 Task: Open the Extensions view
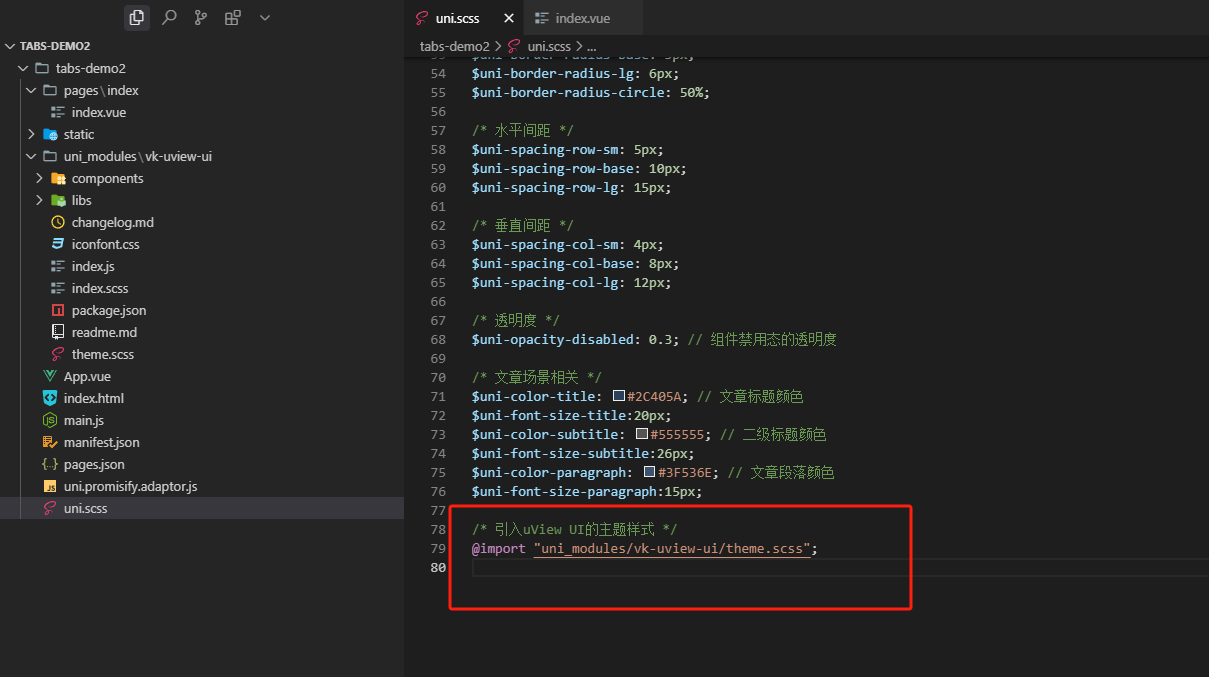click(x=230, y=17)
